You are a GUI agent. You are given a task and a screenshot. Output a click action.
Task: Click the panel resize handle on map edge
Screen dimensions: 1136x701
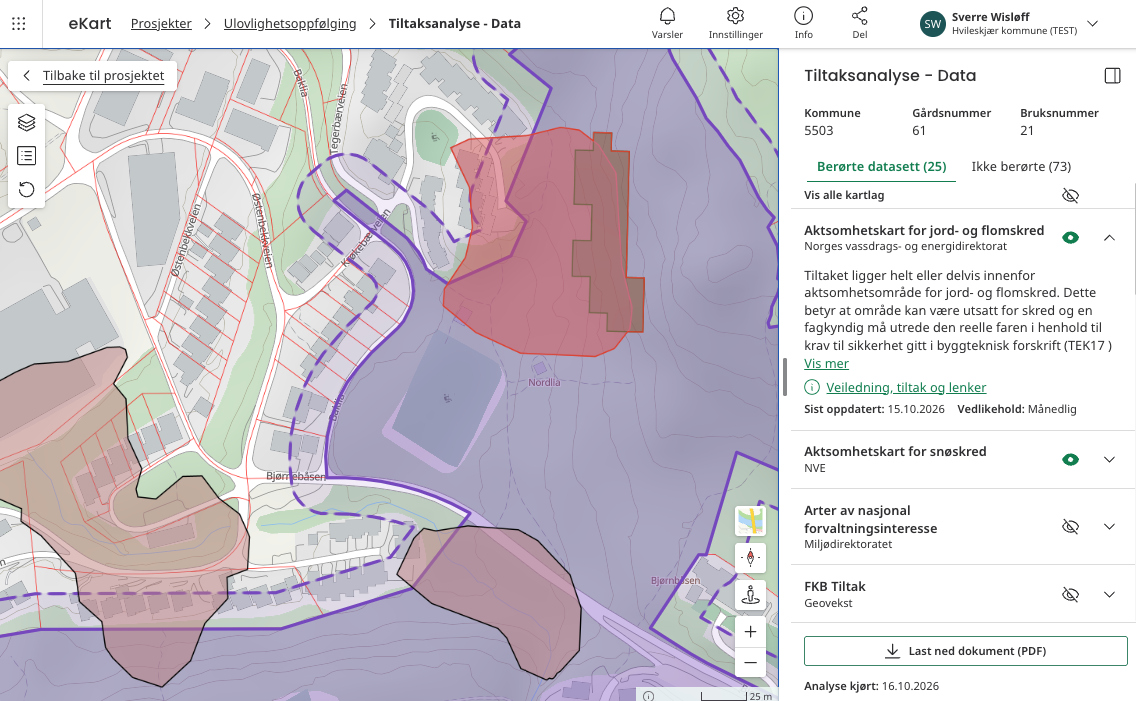tap(785, 377)
